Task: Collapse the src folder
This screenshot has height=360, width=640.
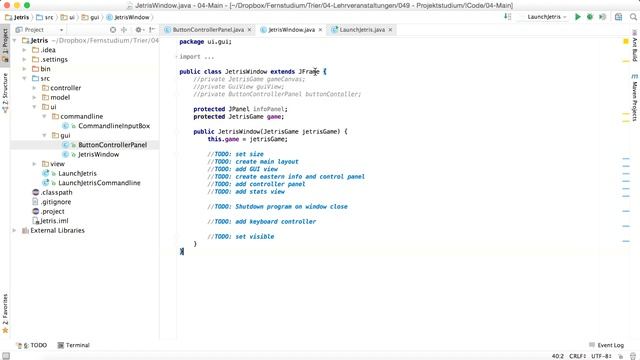Action: 24,78
